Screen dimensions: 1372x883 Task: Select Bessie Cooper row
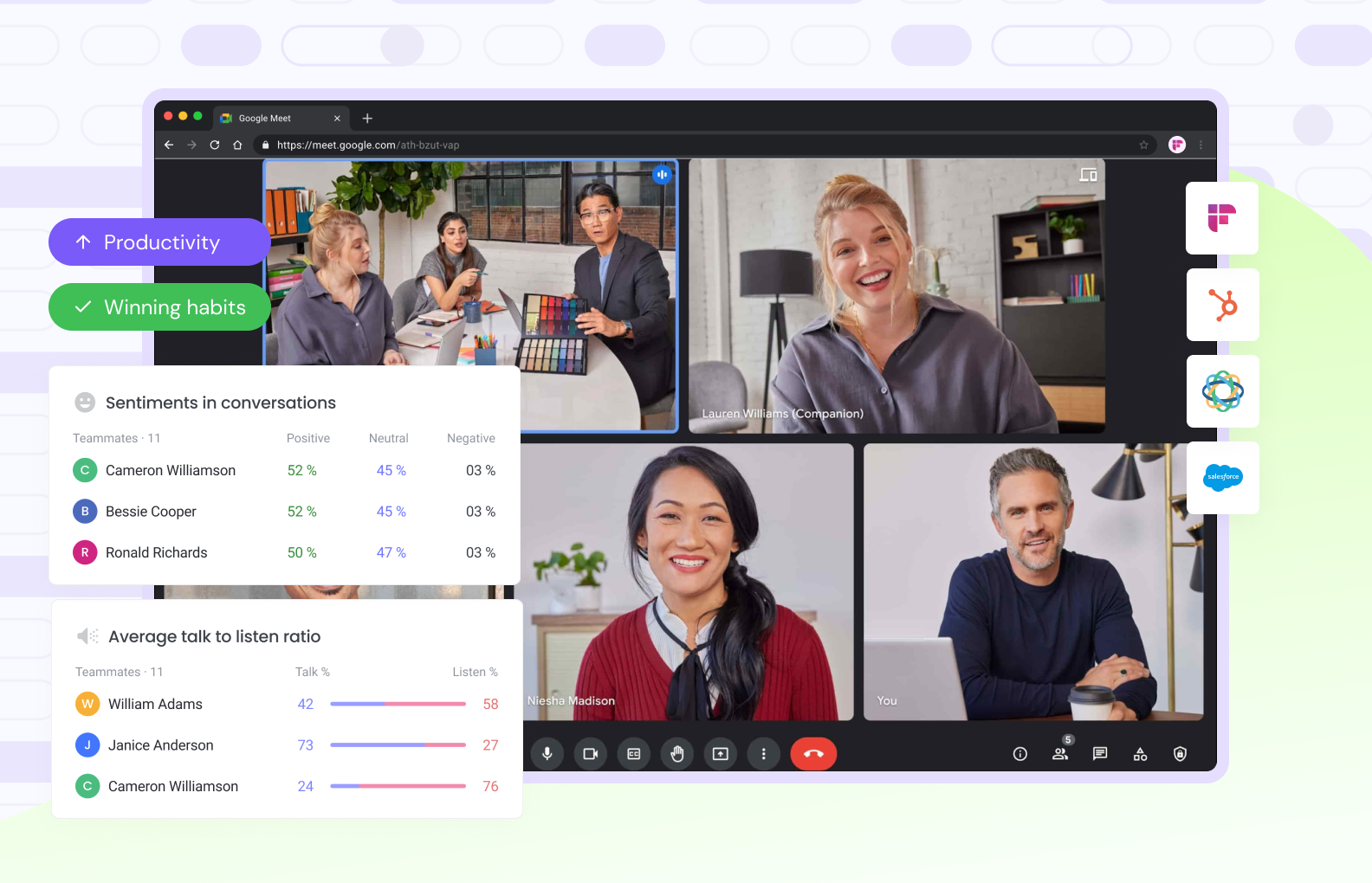284,512
